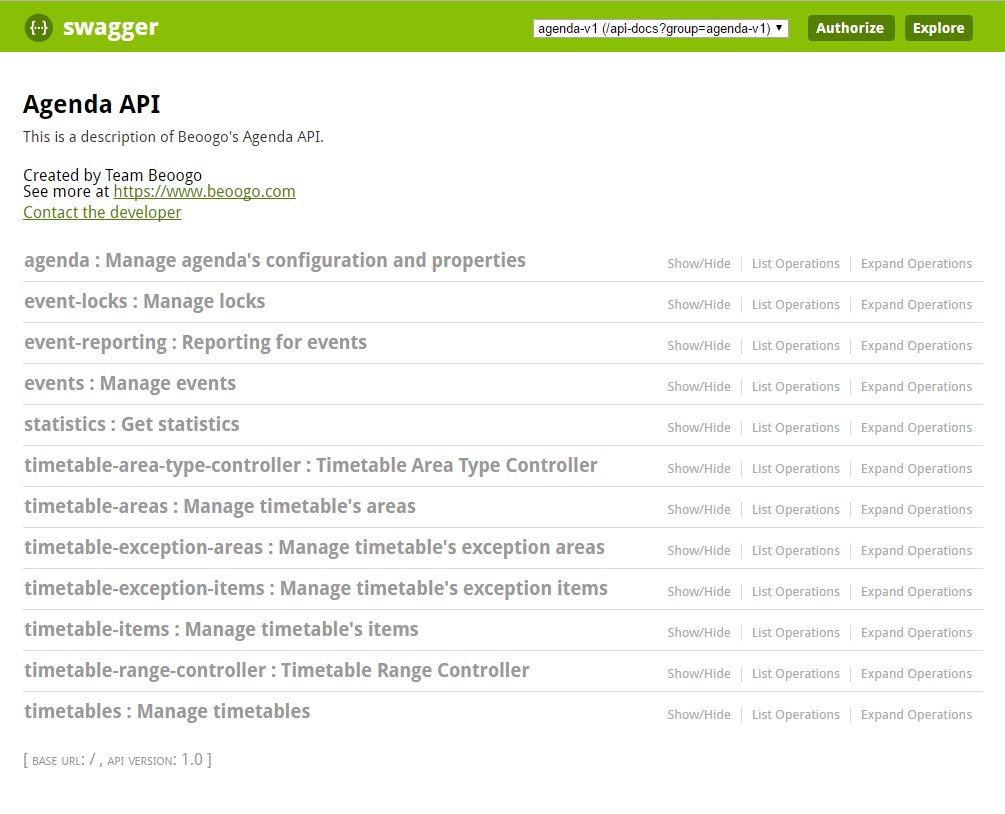Toggle Show/Hide for the timetables section

click(x=699, y=715)
